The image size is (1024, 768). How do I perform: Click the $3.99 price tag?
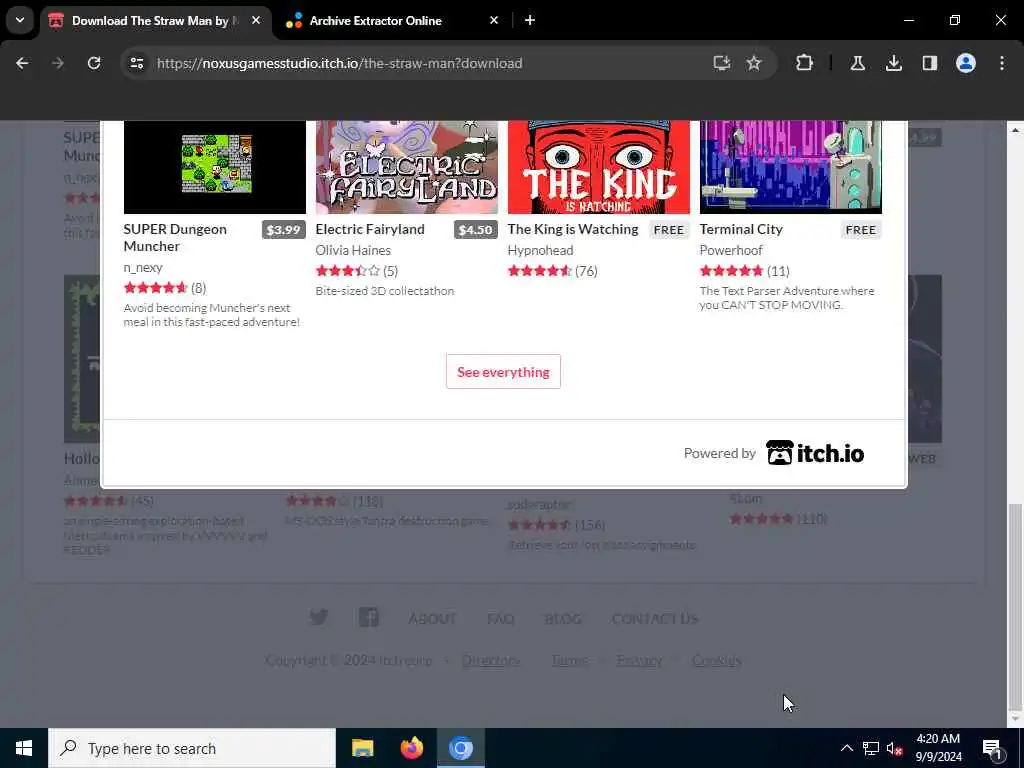[283, 230]
